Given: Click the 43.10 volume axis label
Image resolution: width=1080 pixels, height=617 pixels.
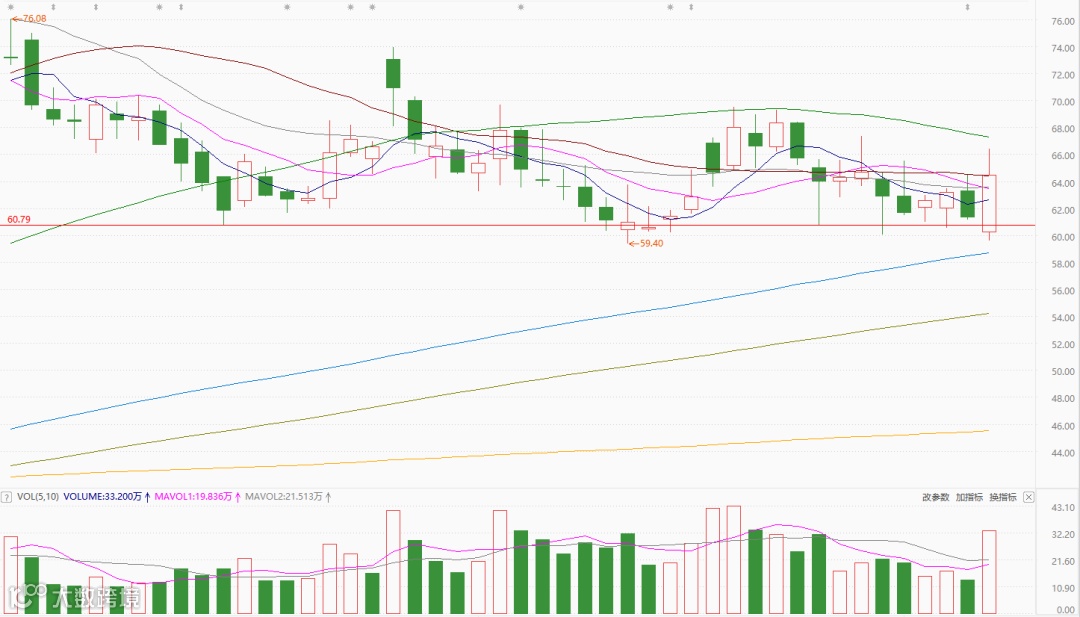Looking at the screenshot, I should click(x=1063, y=508).
